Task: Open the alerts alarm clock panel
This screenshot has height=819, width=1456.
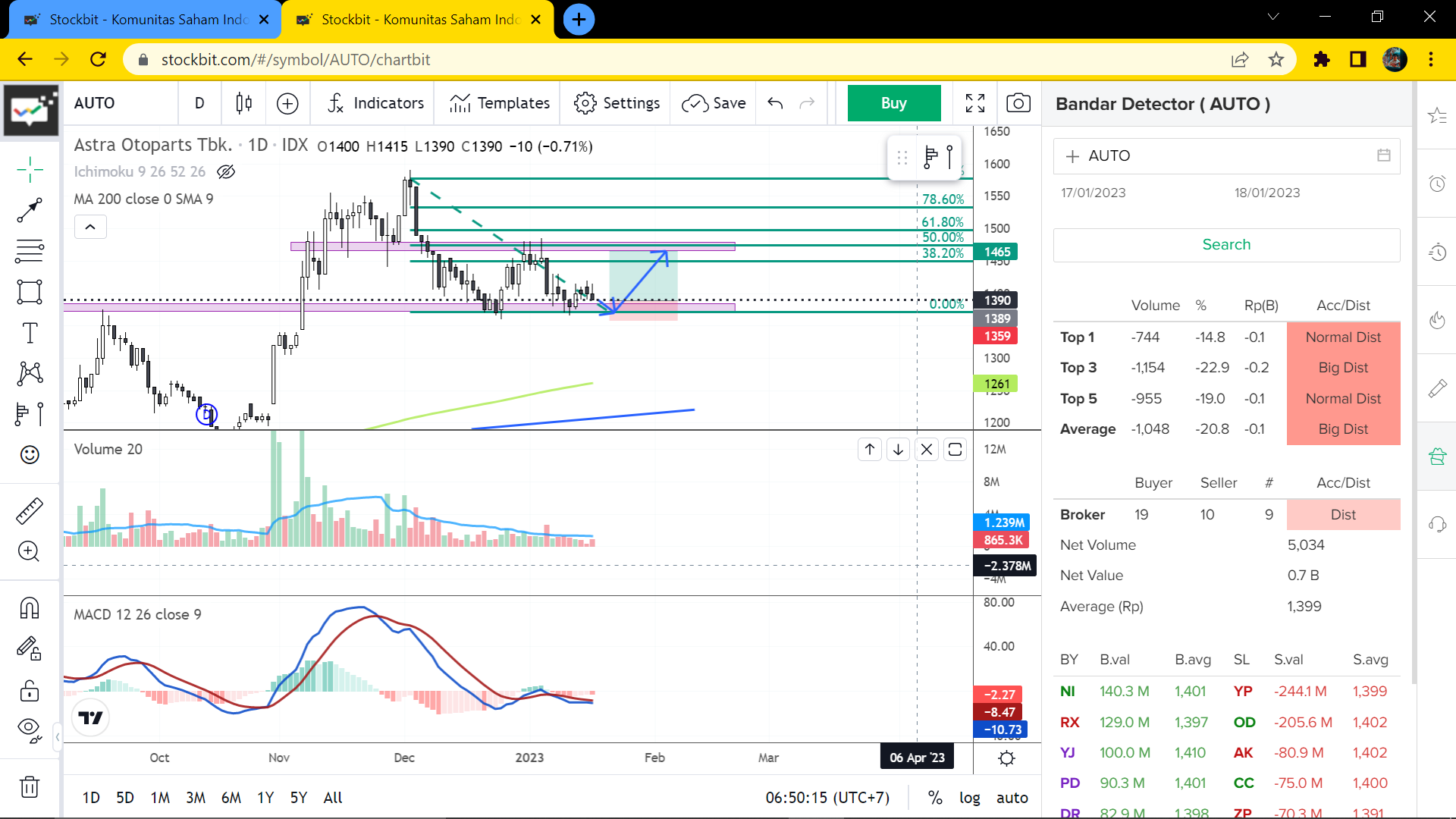Action: [x=1438, y=183]
